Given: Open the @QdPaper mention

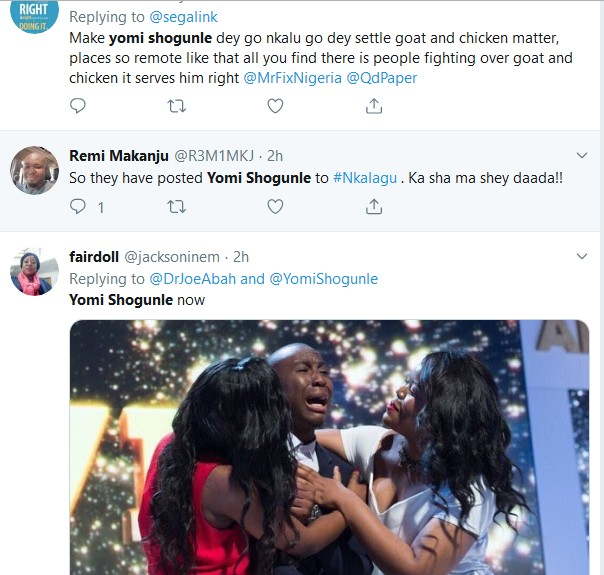Looking at the screenshot, I should (x=382, y=76).
